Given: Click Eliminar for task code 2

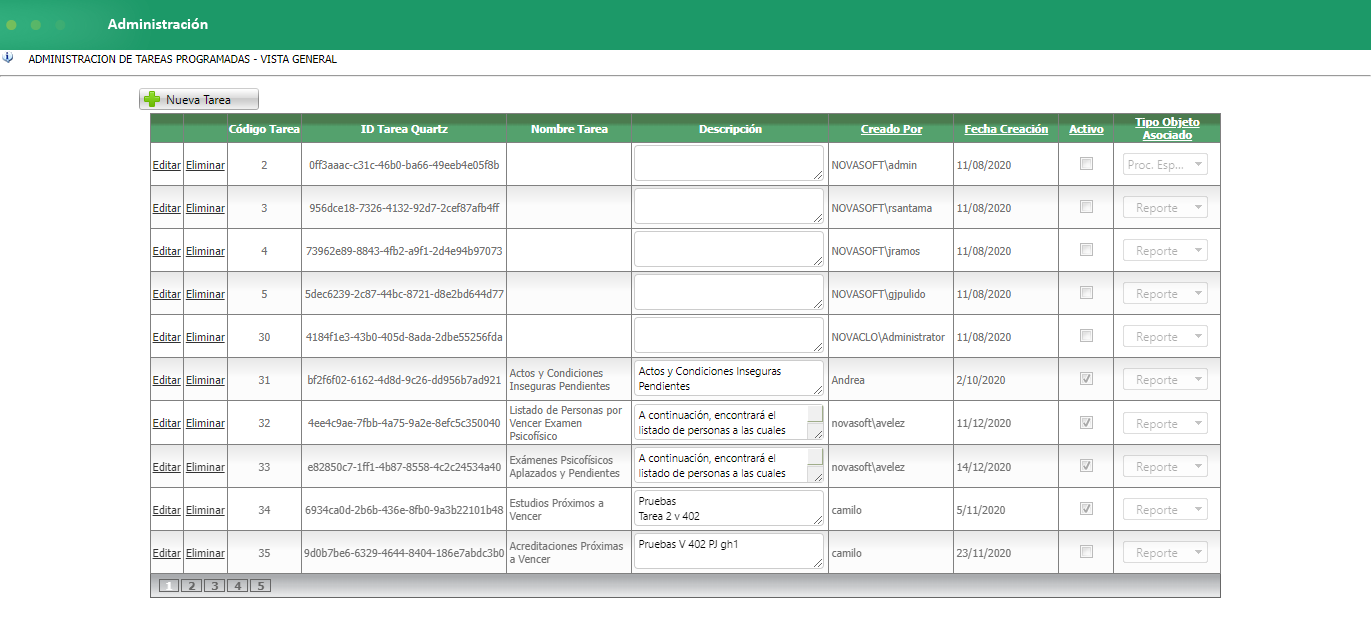Looking at the screenshot, I should pos(205,165).
